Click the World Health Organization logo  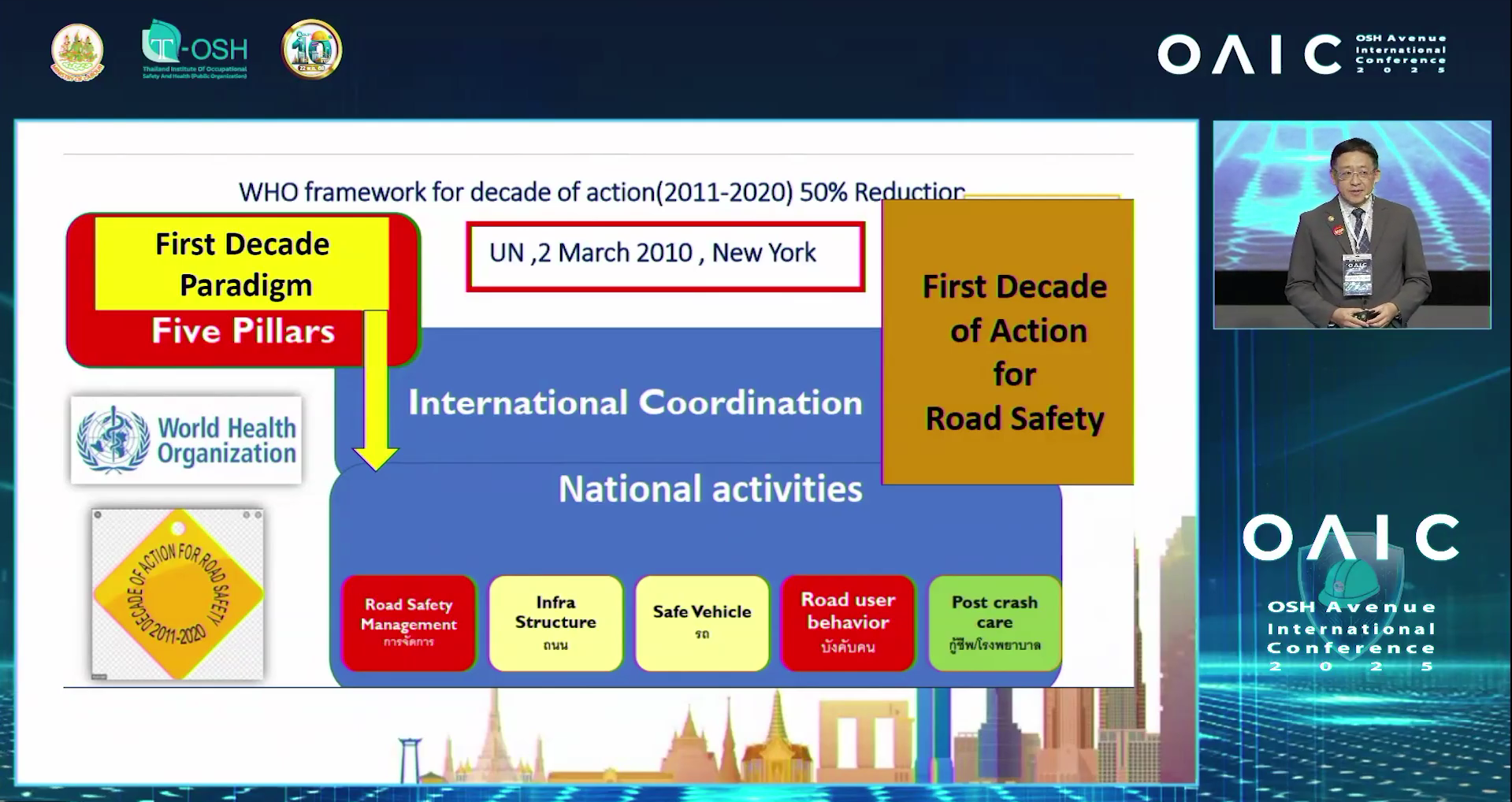pos(186,440)
